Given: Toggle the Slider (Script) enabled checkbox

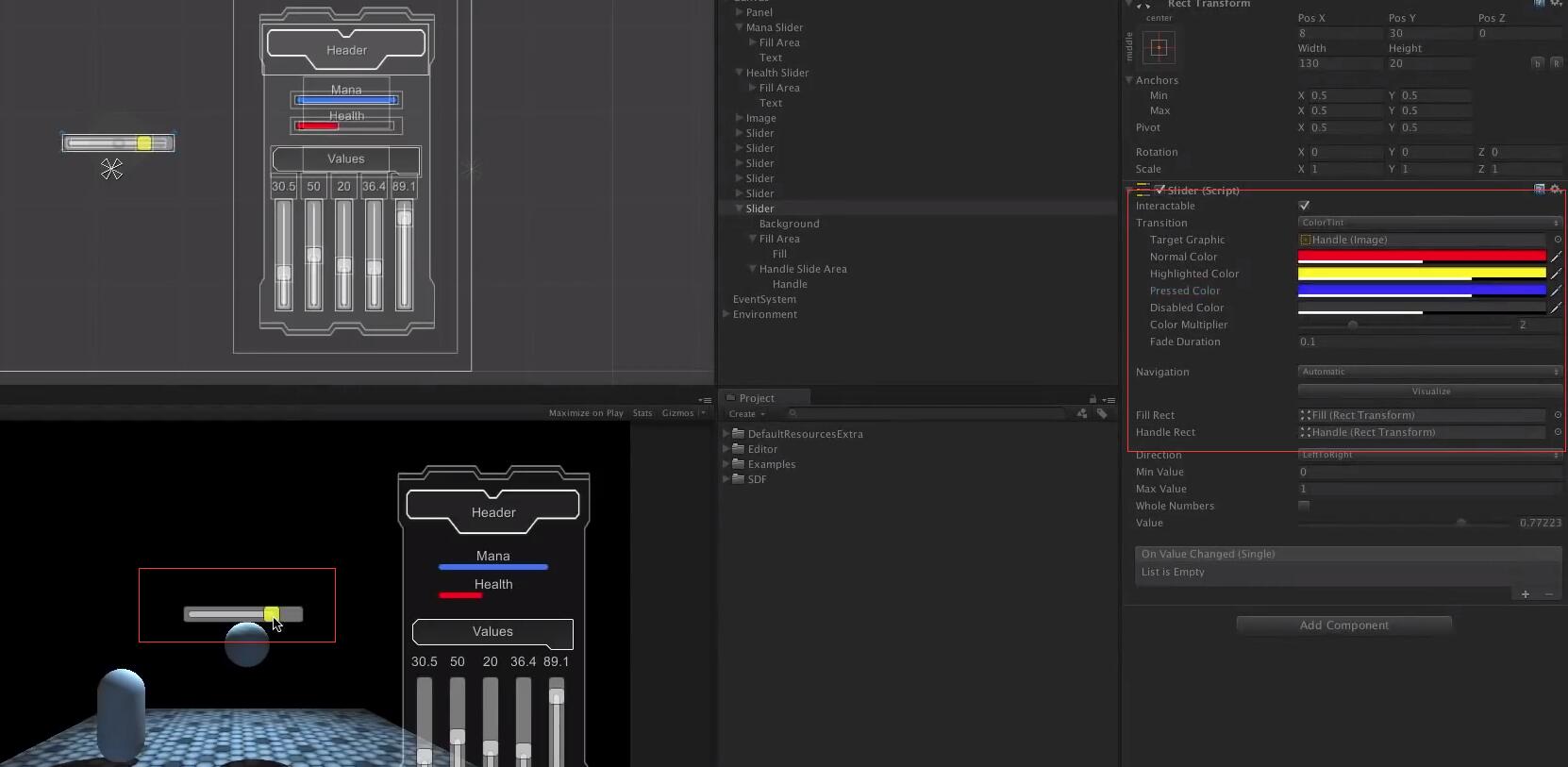Looking at the screenshot, I should (1160, 190).
